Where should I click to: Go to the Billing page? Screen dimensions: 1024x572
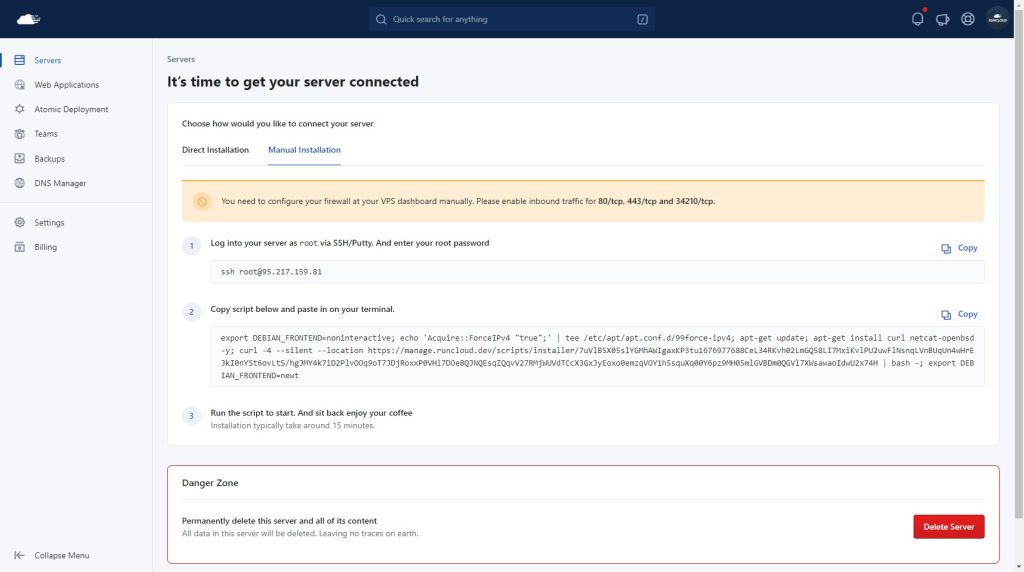click(45, 247)
